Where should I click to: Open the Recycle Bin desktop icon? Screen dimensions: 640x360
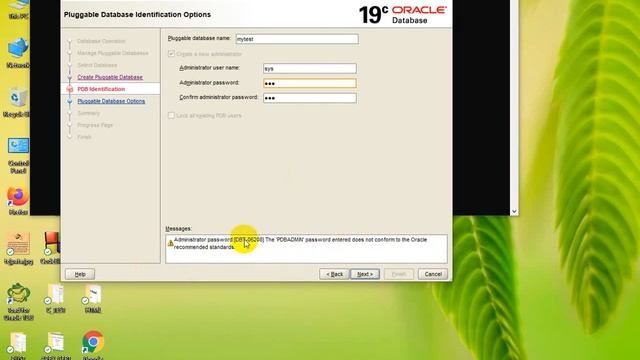[x=17, y=102]
